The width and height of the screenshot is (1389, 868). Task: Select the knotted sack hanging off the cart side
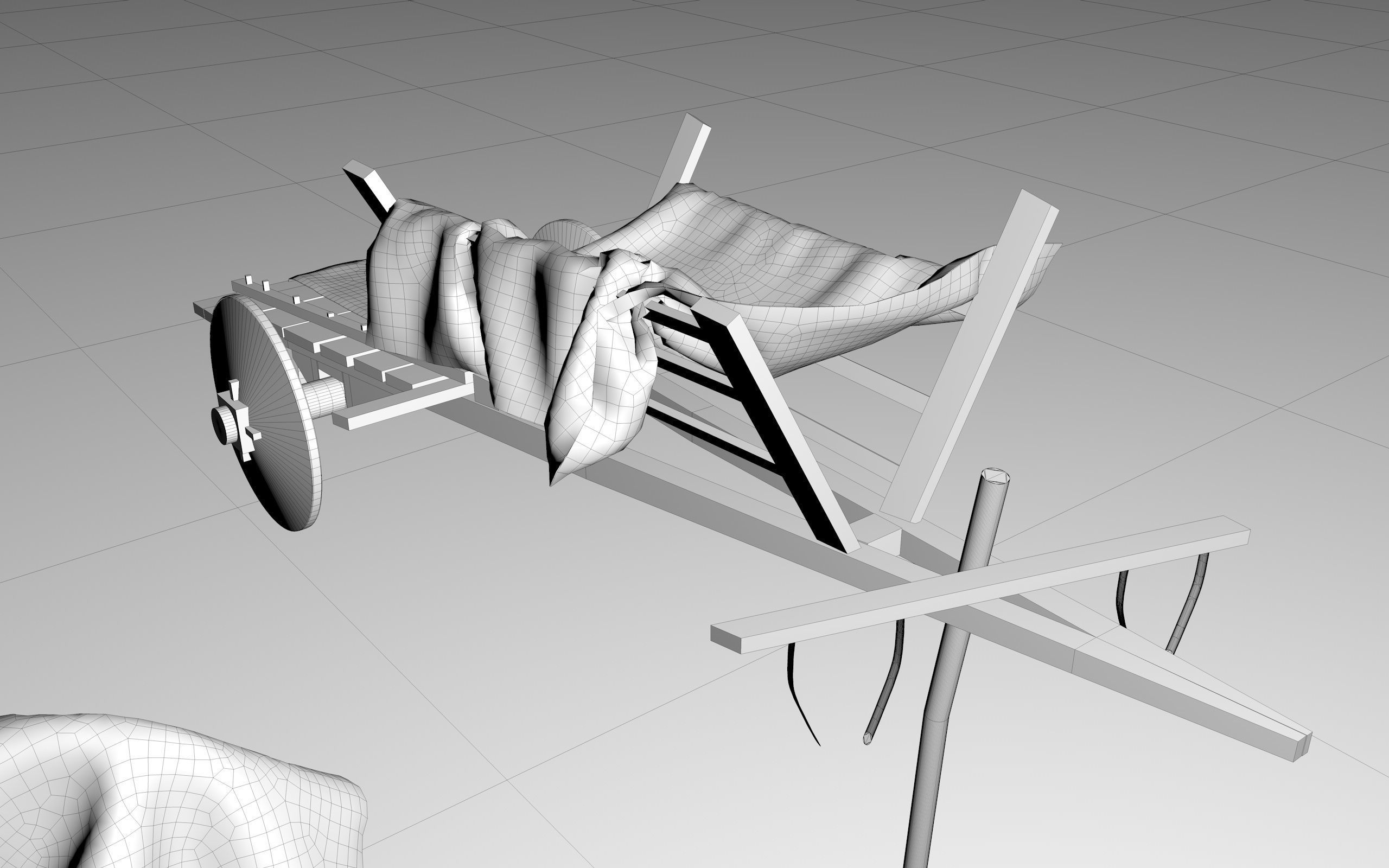point(603,367)
